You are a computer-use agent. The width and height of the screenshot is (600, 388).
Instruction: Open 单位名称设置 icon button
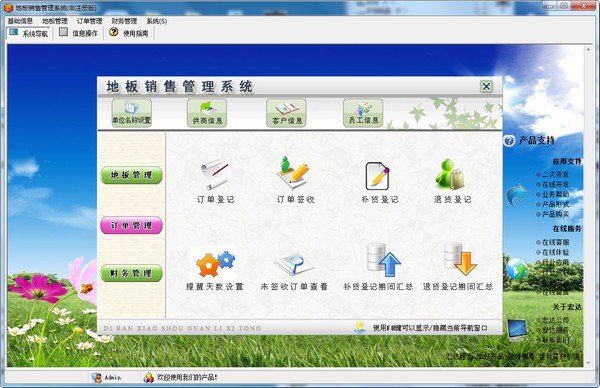point(131,112)
